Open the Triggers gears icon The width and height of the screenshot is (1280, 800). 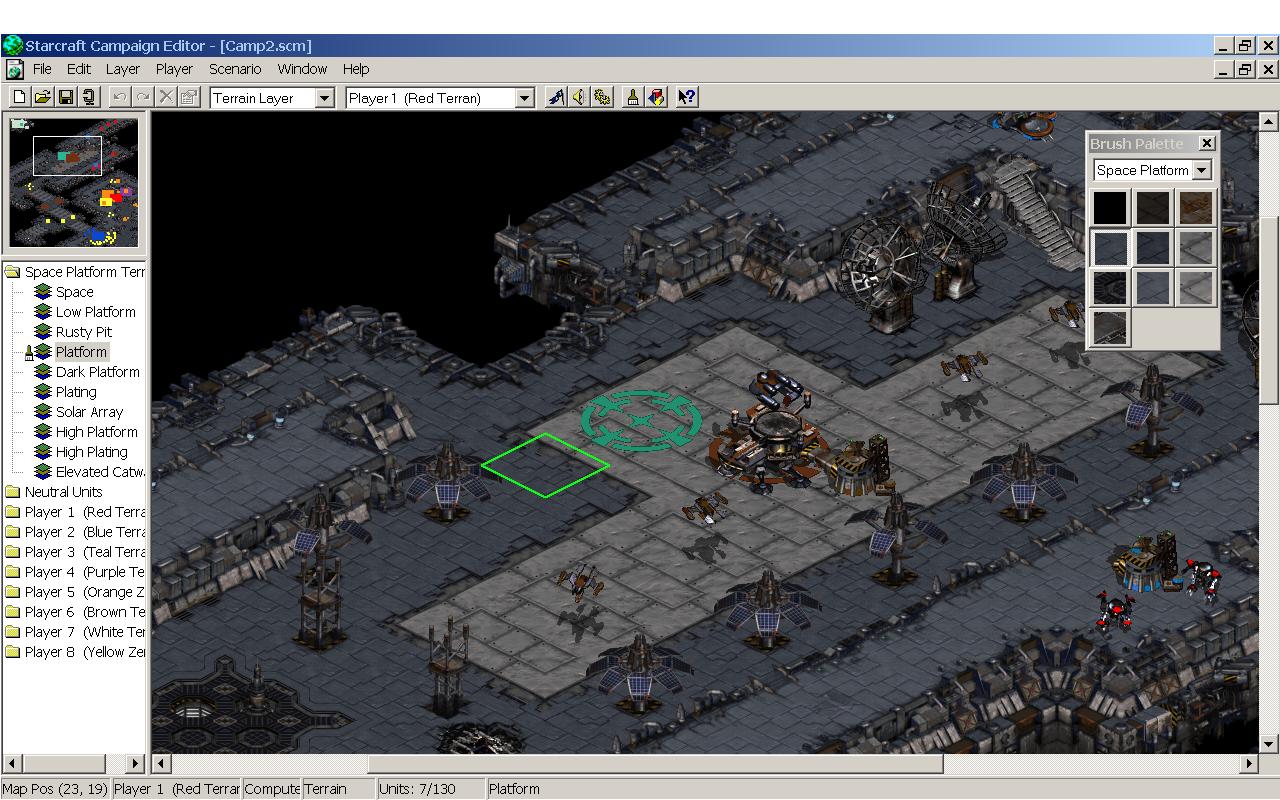[602, 97]
